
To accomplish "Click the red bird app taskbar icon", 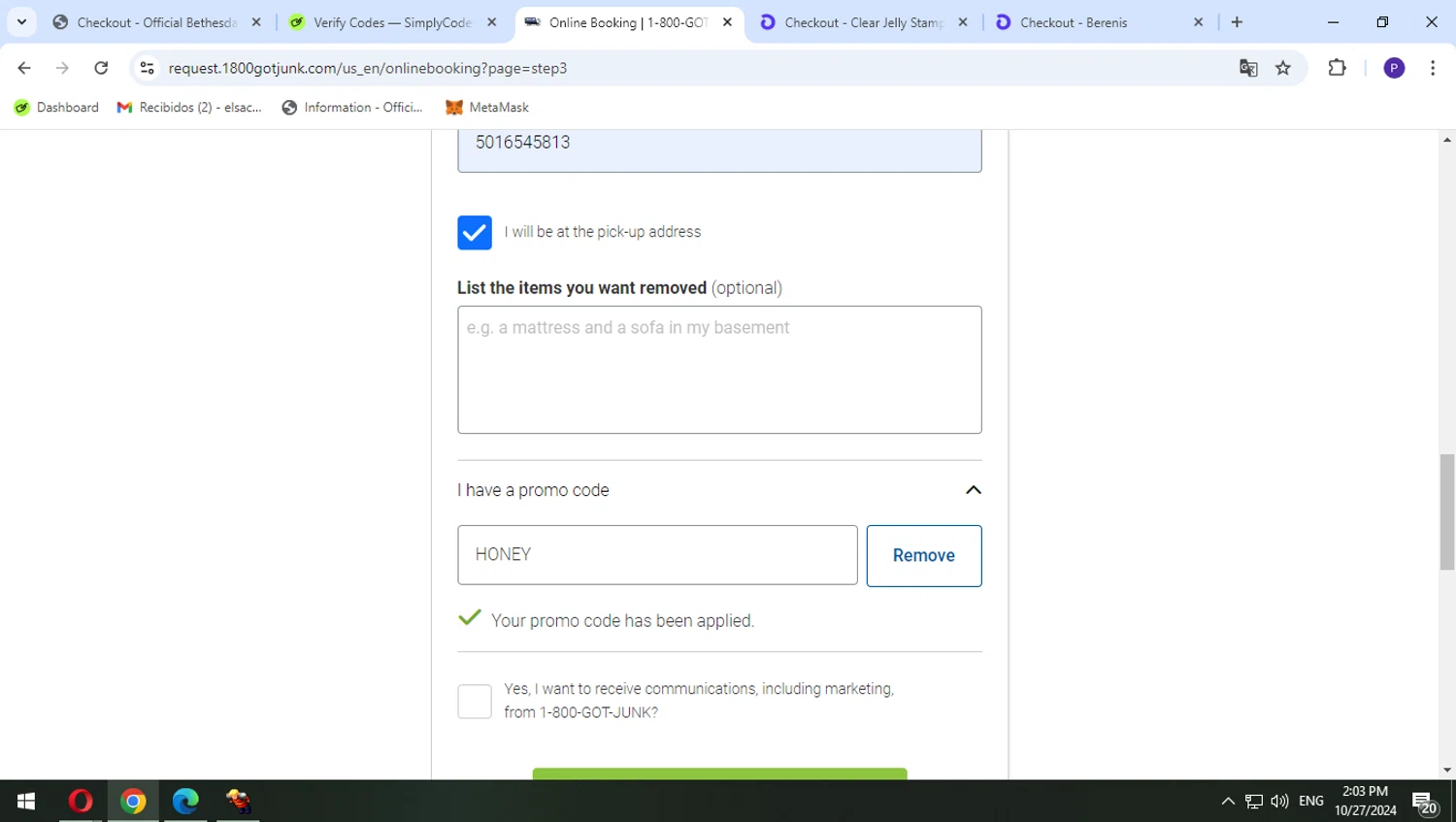I will tap(238, 801).
